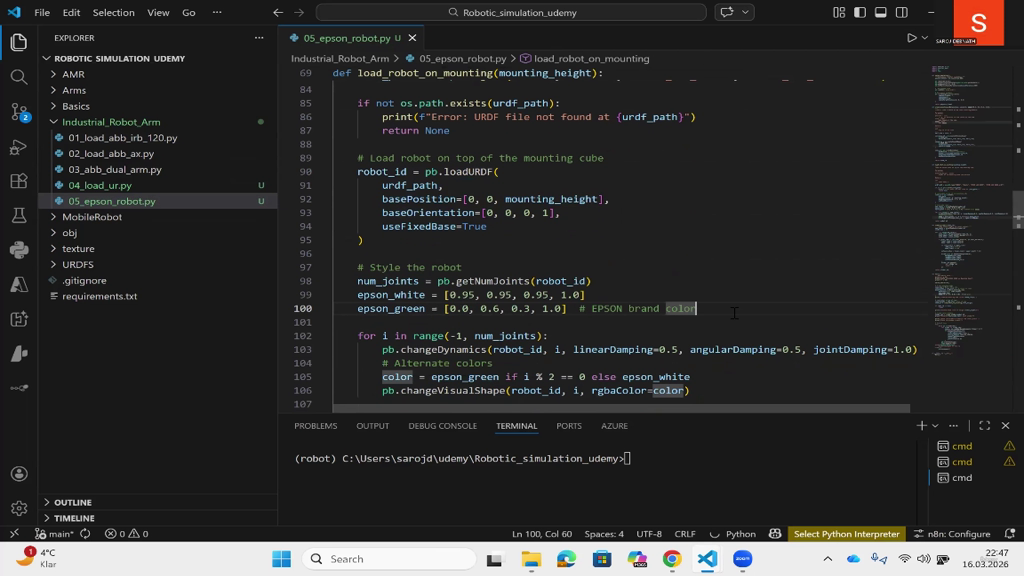
Task: Create a new terminal with plus icon
Action: [921, 426]
